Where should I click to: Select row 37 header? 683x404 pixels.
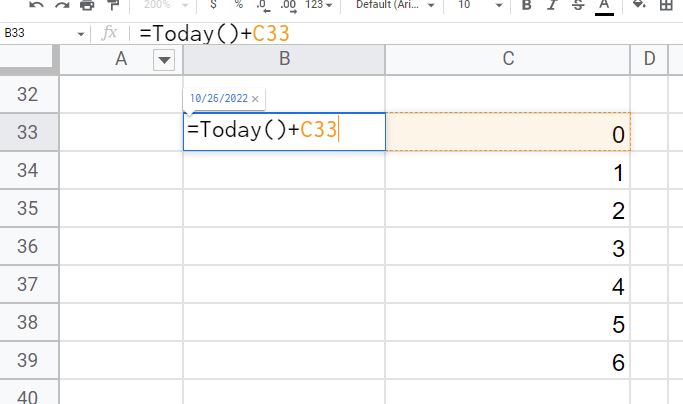tap(29, 284)
